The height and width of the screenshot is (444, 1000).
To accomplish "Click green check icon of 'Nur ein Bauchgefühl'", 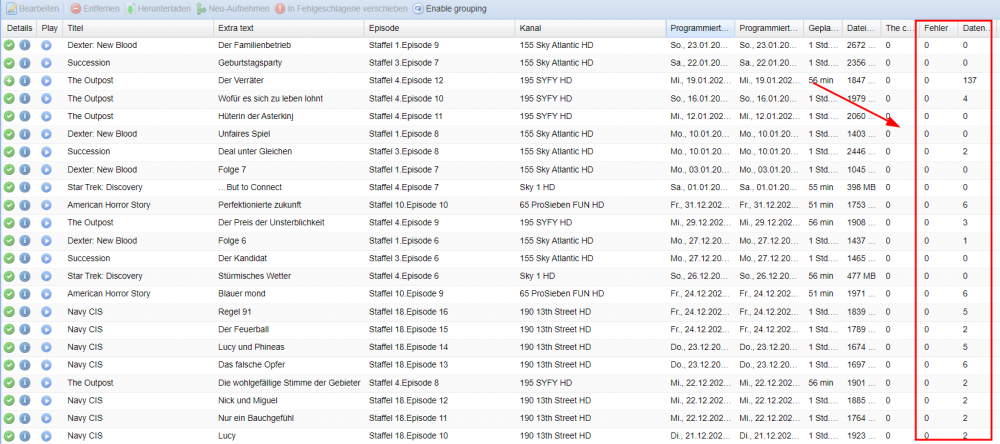I will 9,418.
